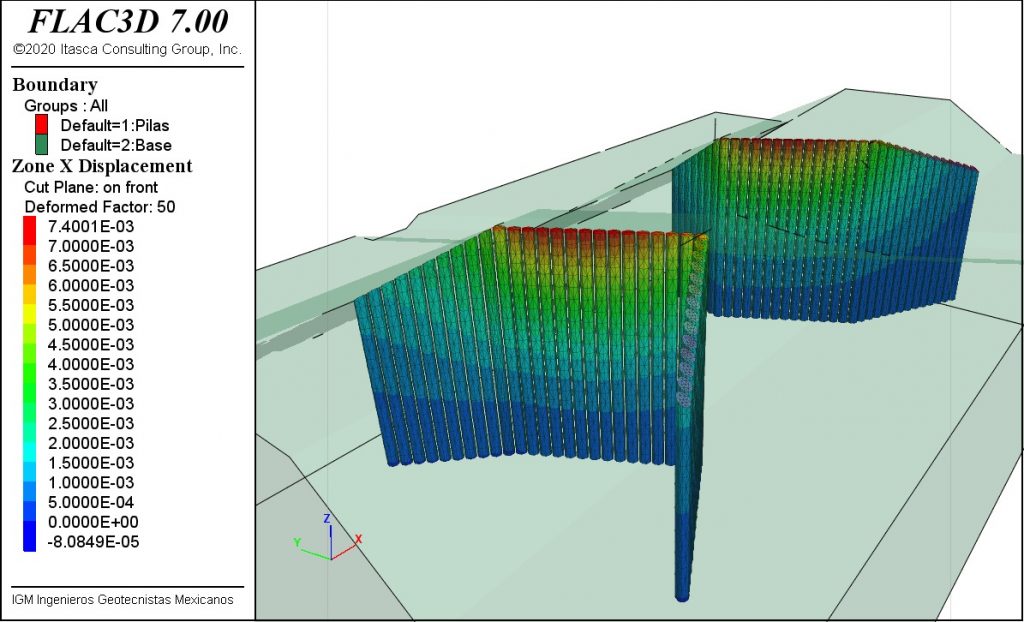Click the Itasca Consulting Group copyright text
Screen dimensions: 1024x622
coord(127,49)
